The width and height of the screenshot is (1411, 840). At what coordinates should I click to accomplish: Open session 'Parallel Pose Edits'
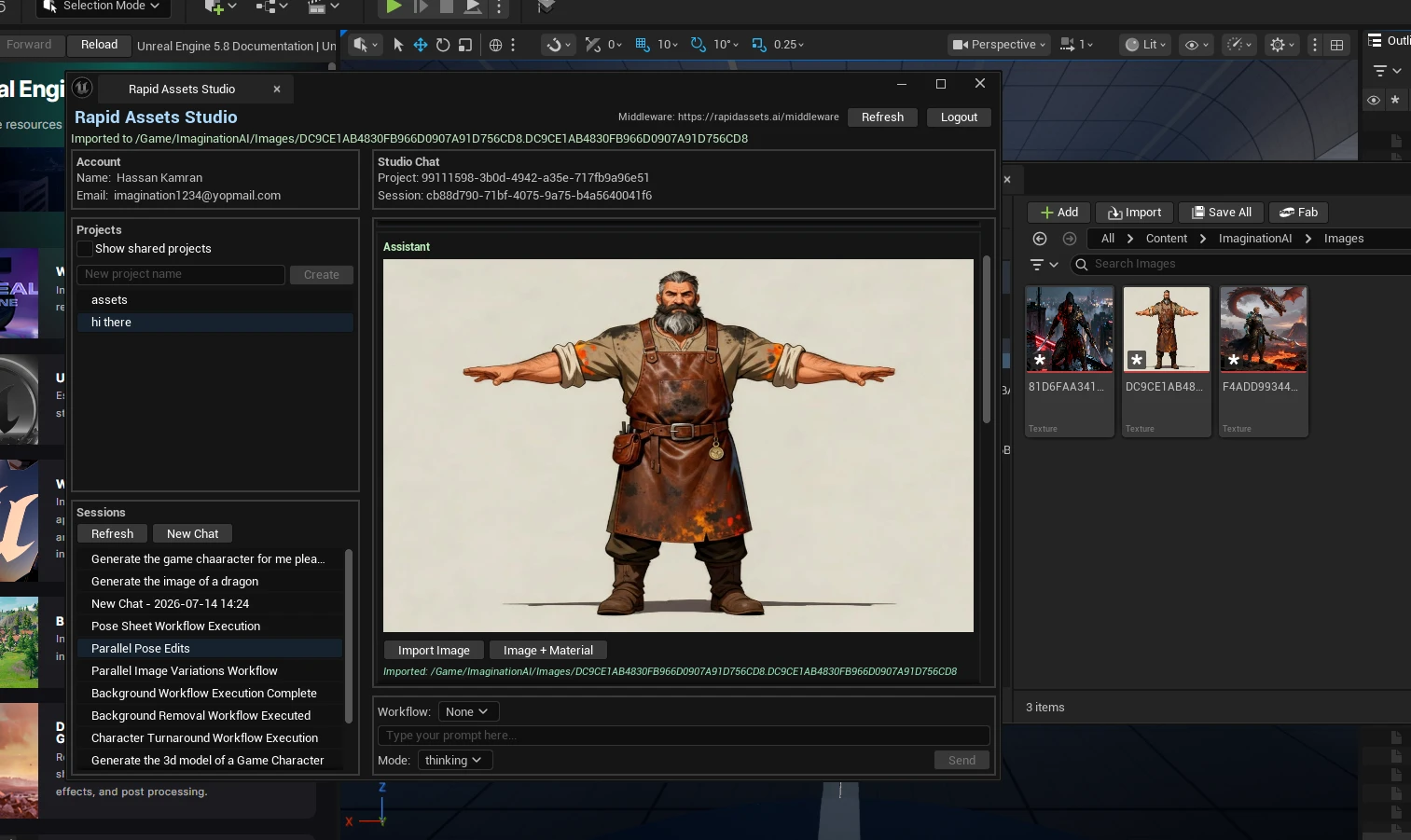[x=210, y=649]
